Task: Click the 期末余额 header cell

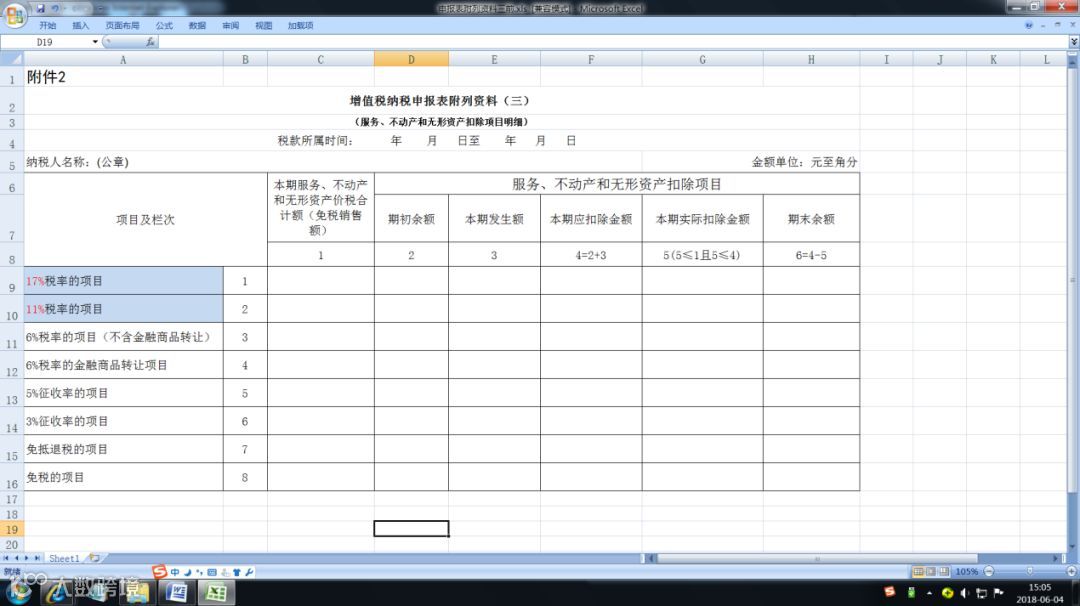Action: [x=811, y=219]
